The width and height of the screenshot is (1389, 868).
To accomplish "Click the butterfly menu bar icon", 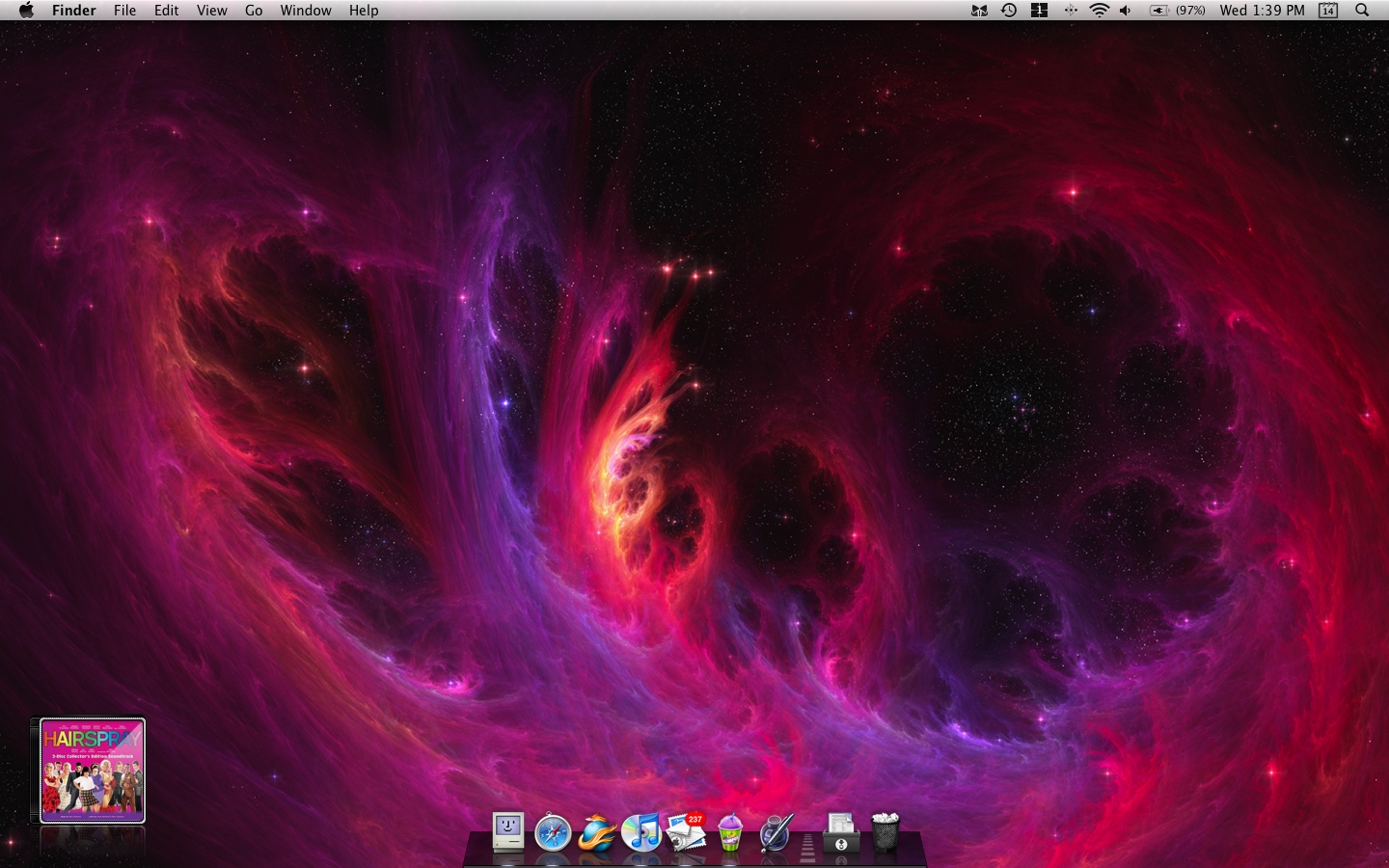I will (x=979, y=11).
